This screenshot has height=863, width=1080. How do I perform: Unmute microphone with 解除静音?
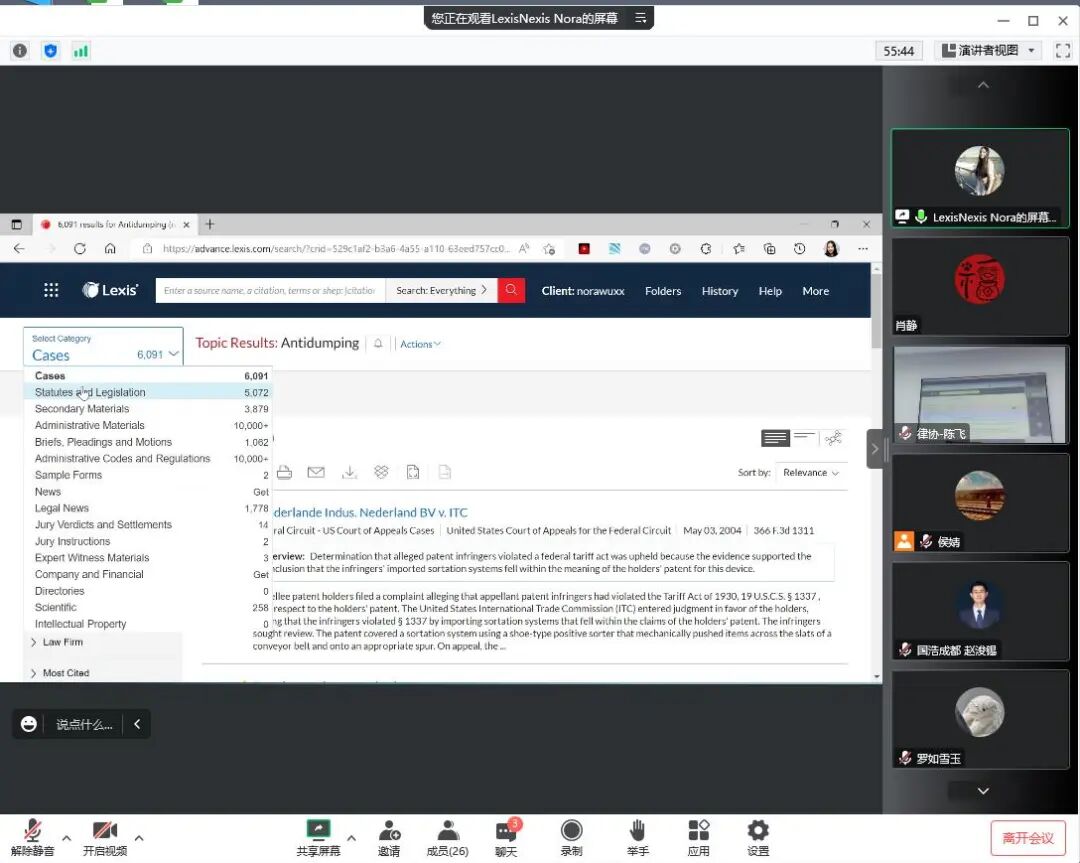click(x=32, y=838)
